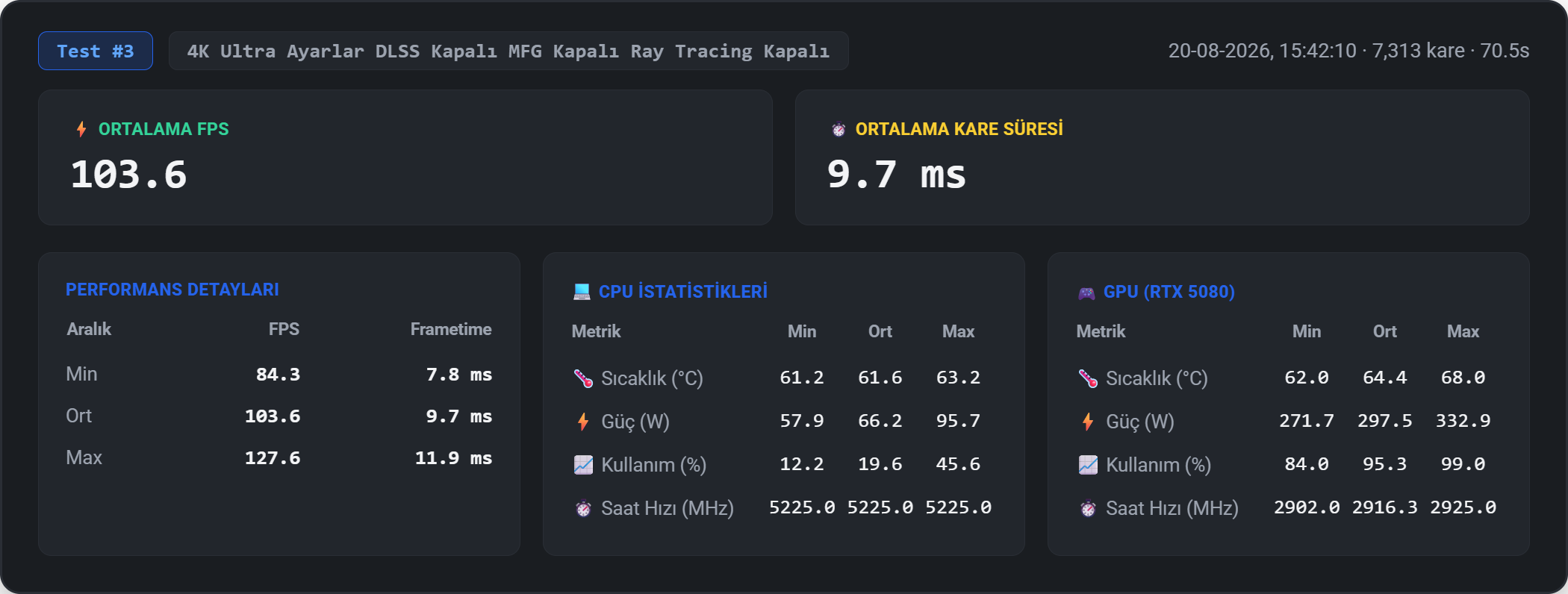1568x594 pixels.
Task: Click the test date and timestamp text
Action: pos(1262,51)
